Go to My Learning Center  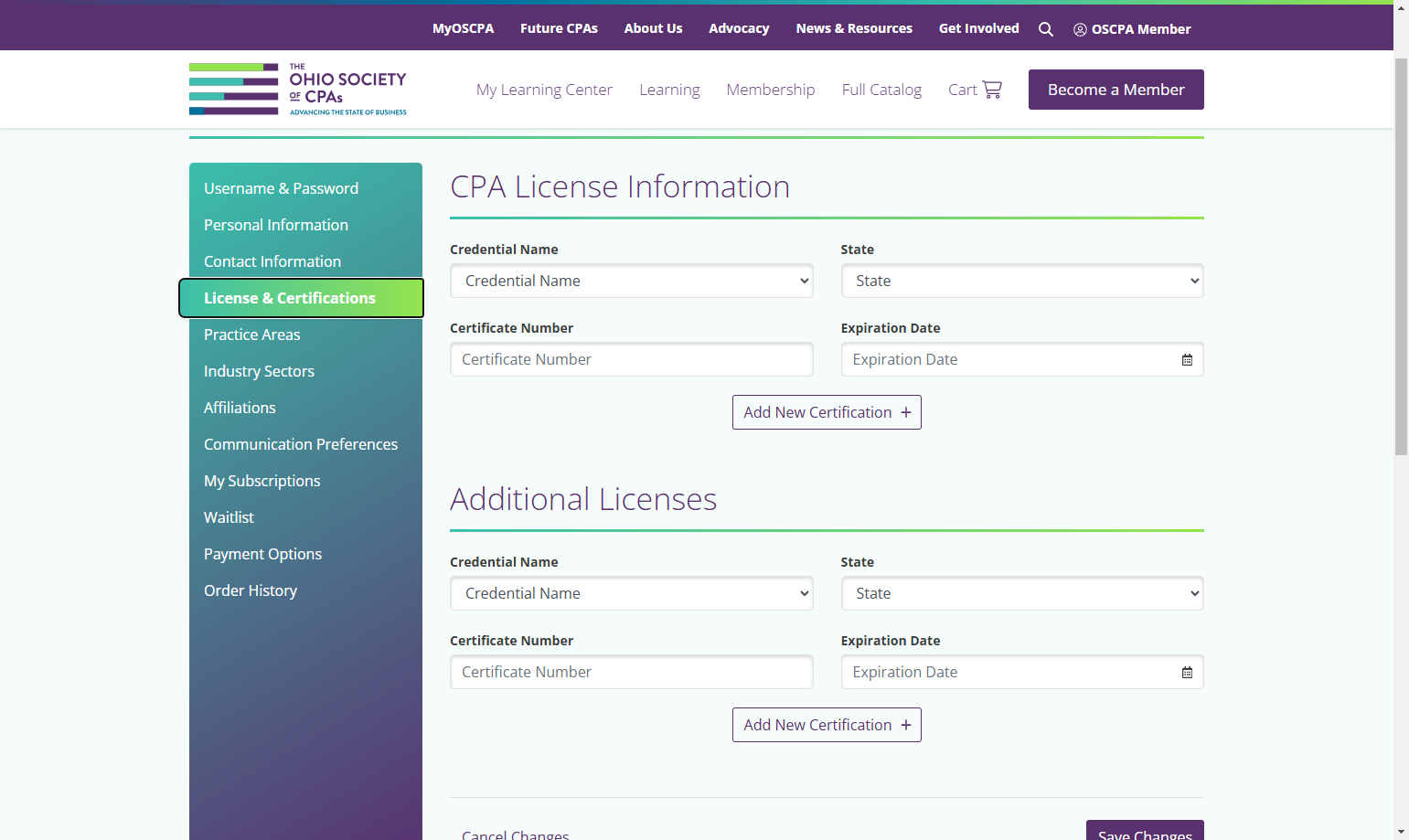coord(544,90)
